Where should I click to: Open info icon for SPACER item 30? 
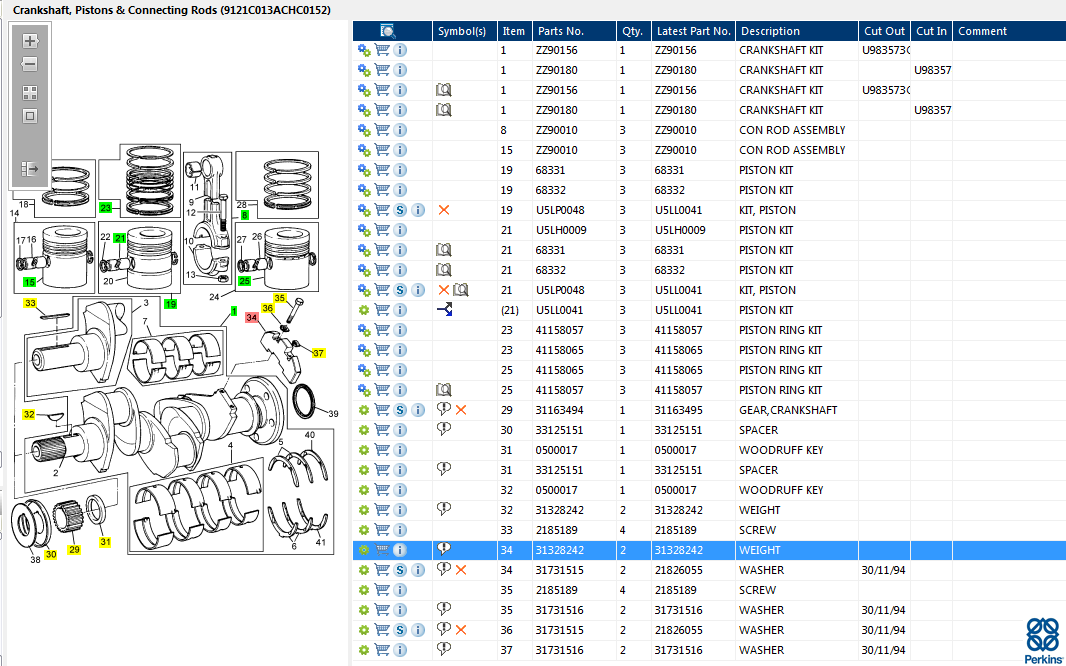click(400, 430)
